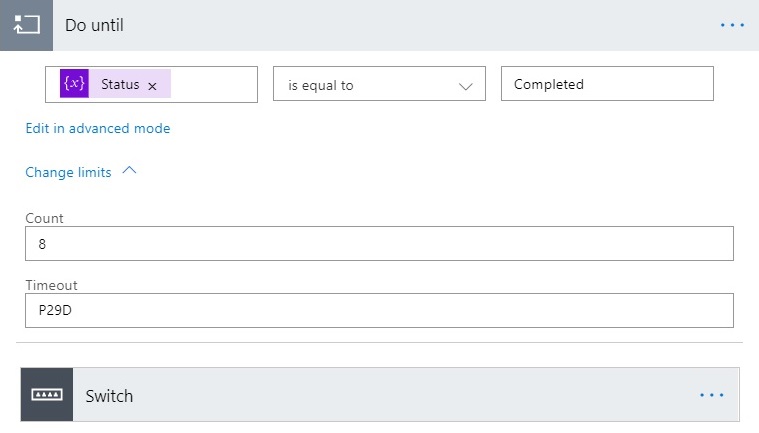759x433 pixels.
Task: Click the Do until loop icon
Action: tap(26, 25)
